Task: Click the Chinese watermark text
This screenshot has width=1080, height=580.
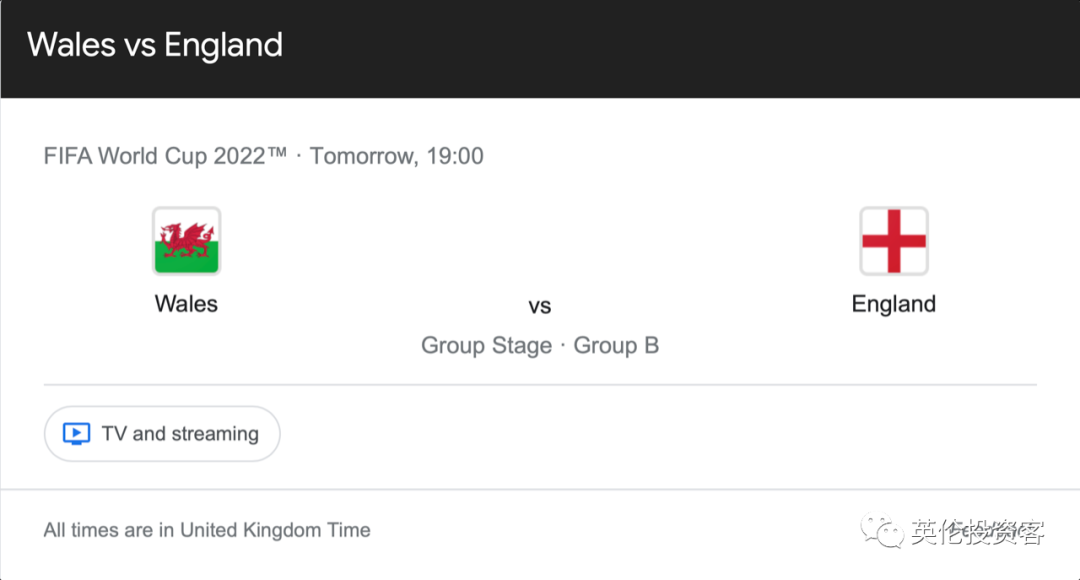Action: (x=977, y=532)
